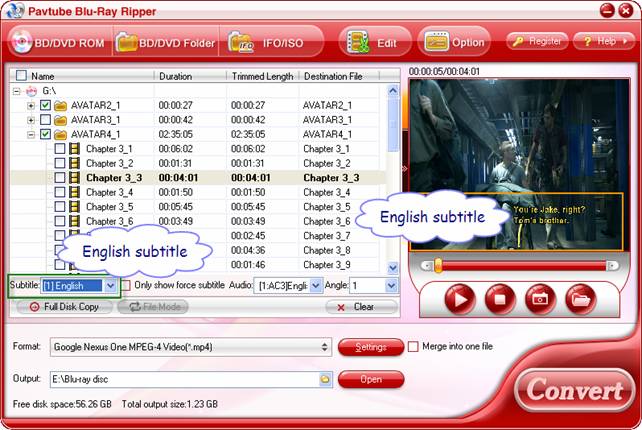
Task: Enable Only show force subtitle
Action: click(126, 285)
